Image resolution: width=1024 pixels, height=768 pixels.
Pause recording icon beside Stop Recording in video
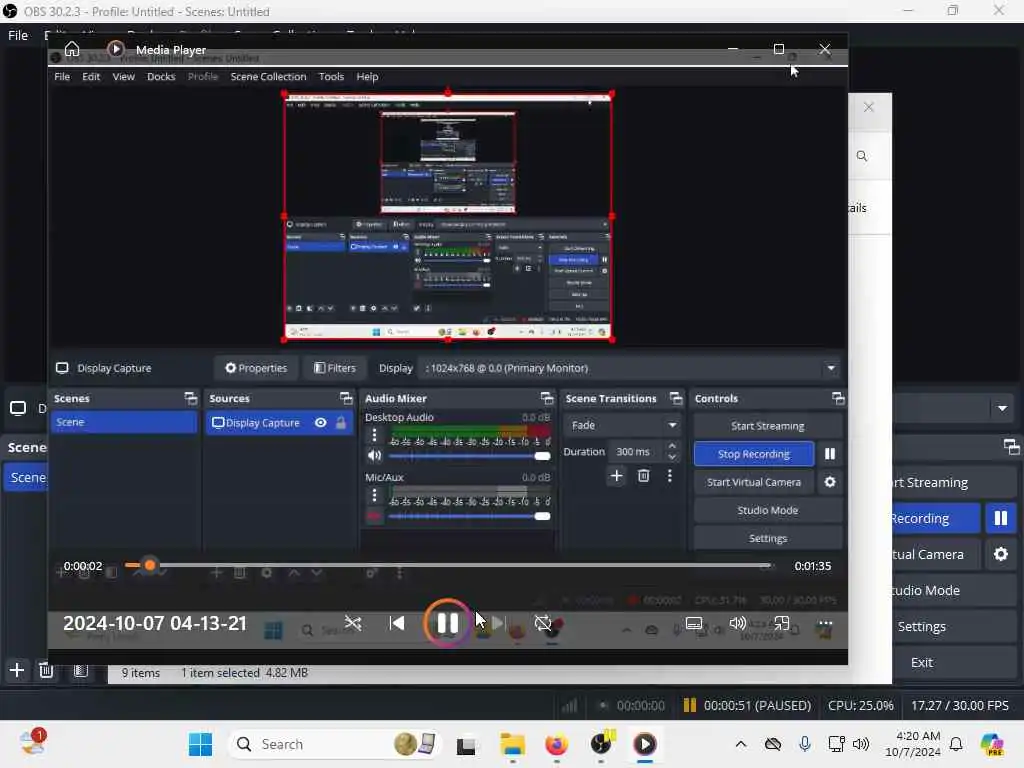829,454
